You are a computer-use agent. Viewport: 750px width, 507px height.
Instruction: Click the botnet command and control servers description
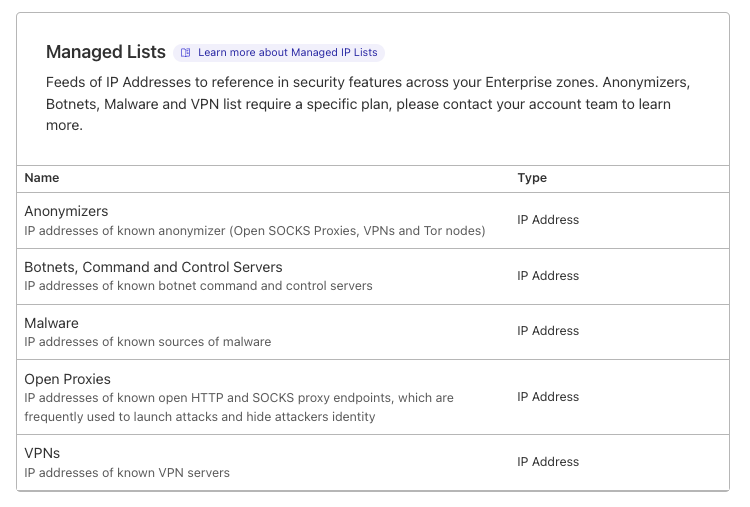(198, 286)
